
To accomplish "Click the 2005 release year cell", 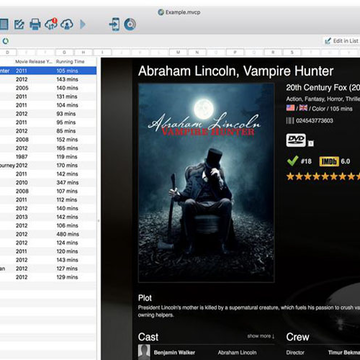I will [x=22, y=88].
